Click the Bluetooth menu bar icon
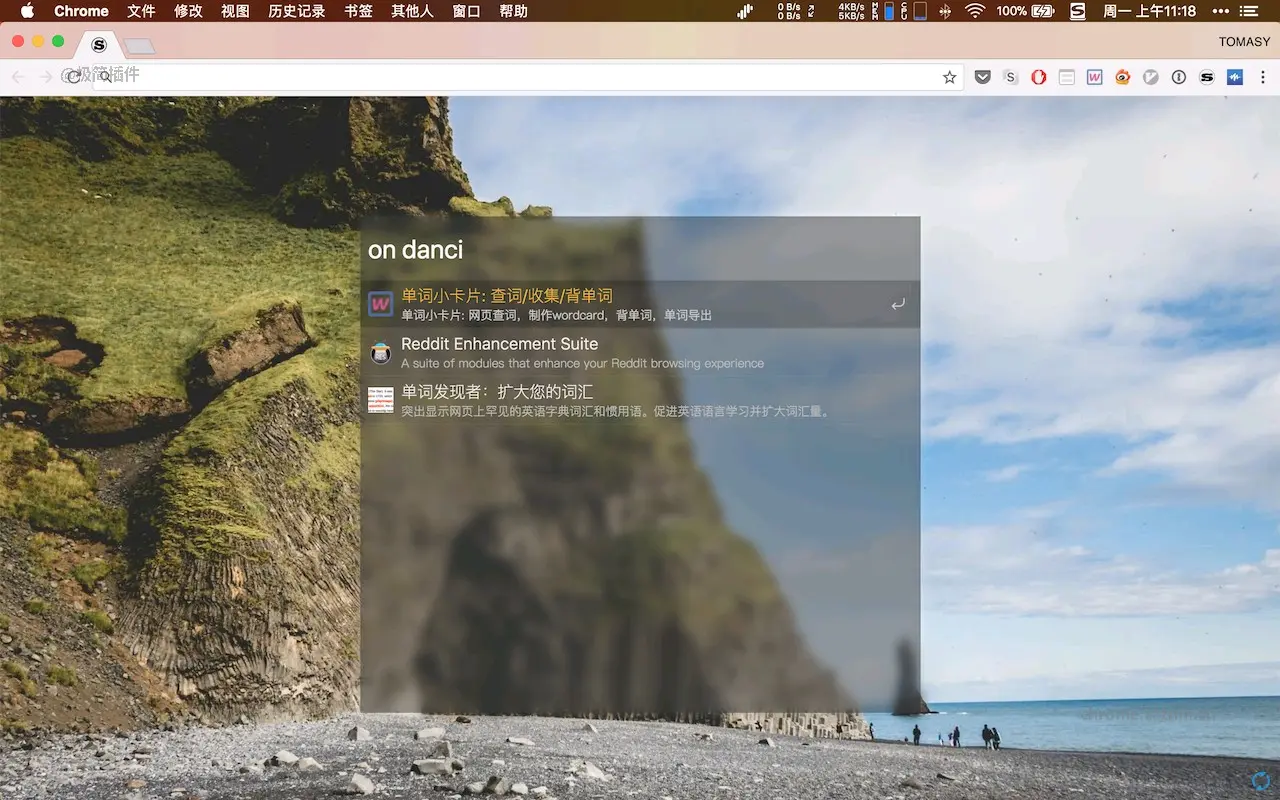The width and height of the screenshot is (1280, 800). (946, 11)
